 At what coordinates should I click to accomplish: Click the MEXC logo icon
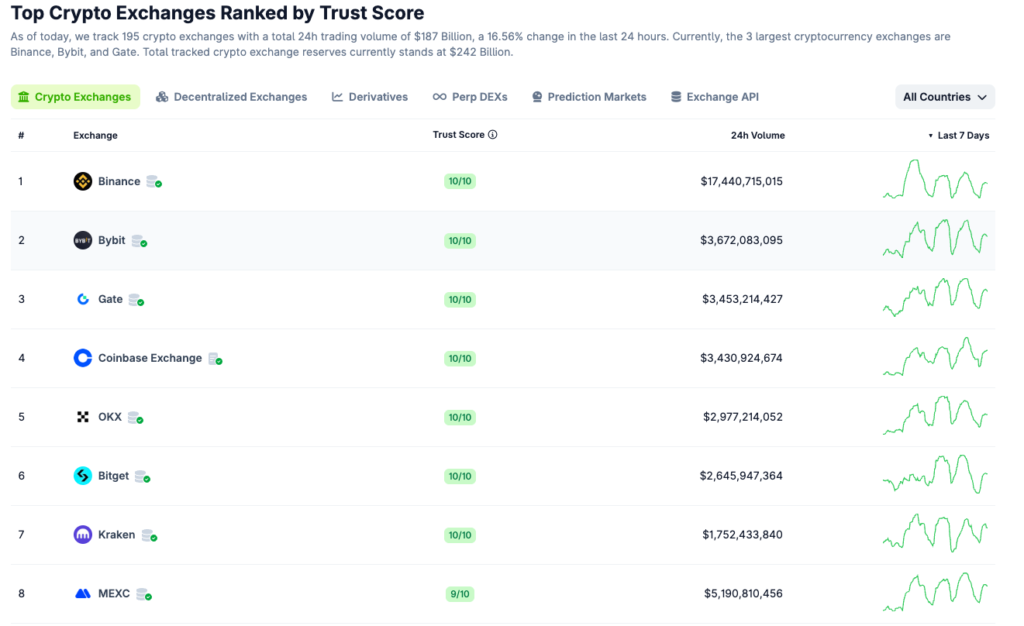[x=83, y=594]
